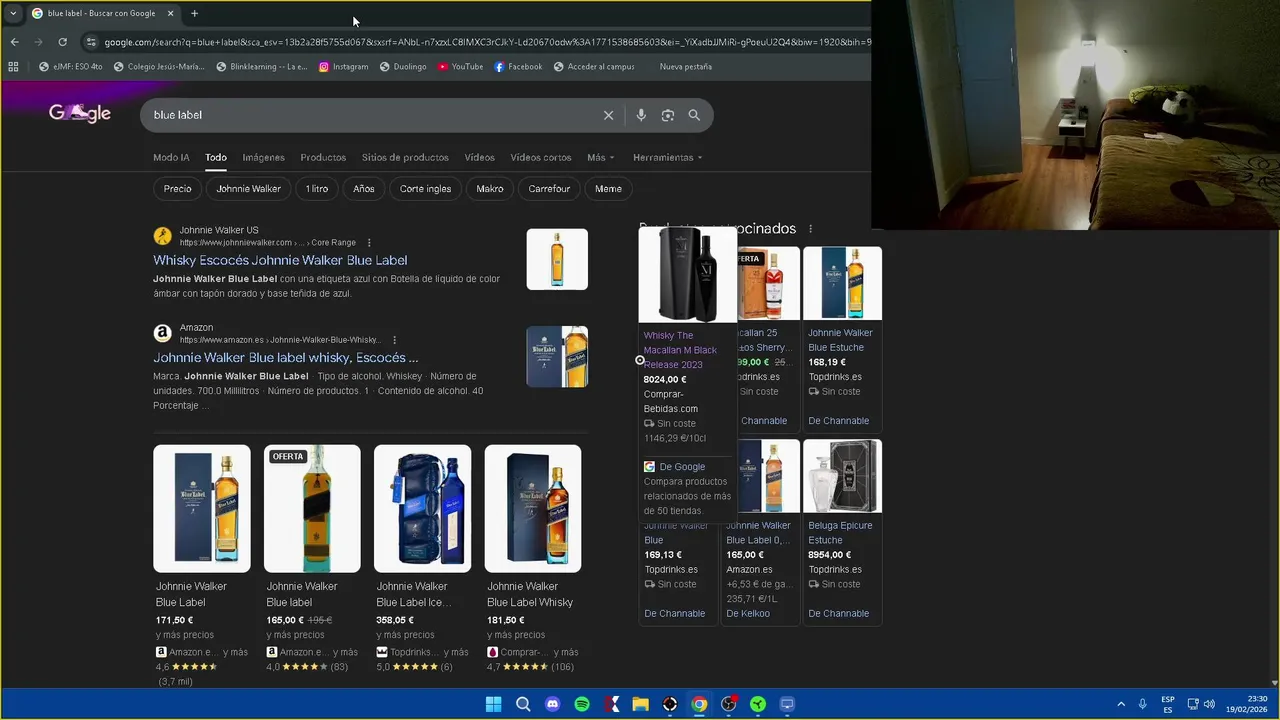
Task: Open the Duolingo bookmark
Action: pyautogui.click(x=403, y=67)
